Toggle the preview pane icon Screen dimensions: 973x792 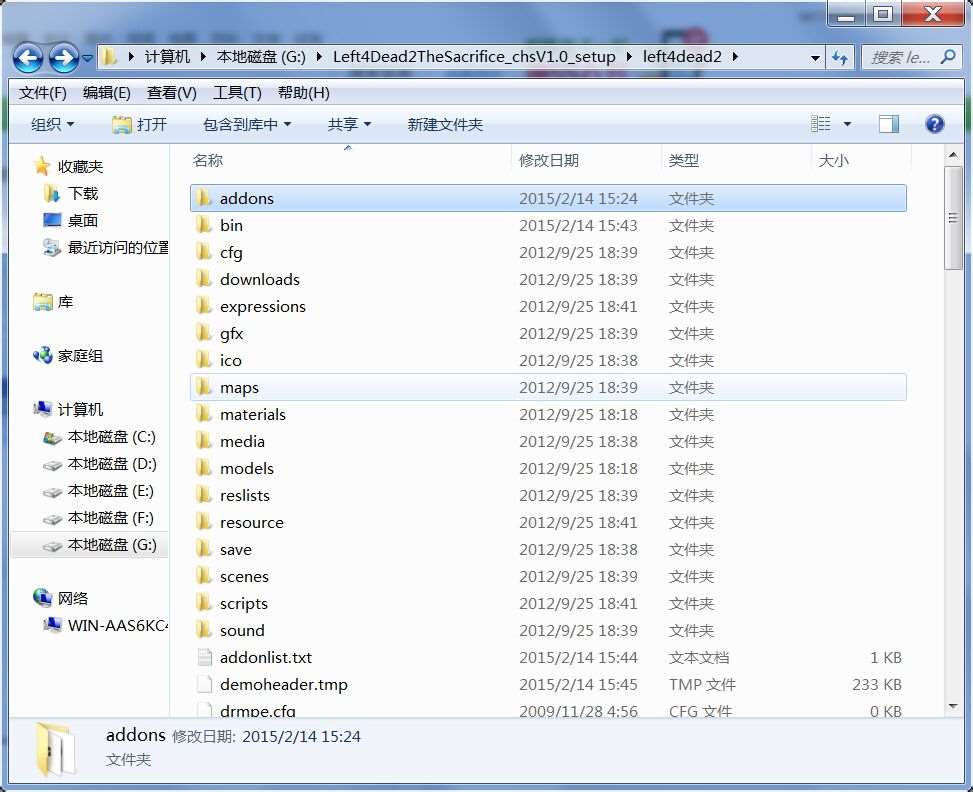(889, 124)
